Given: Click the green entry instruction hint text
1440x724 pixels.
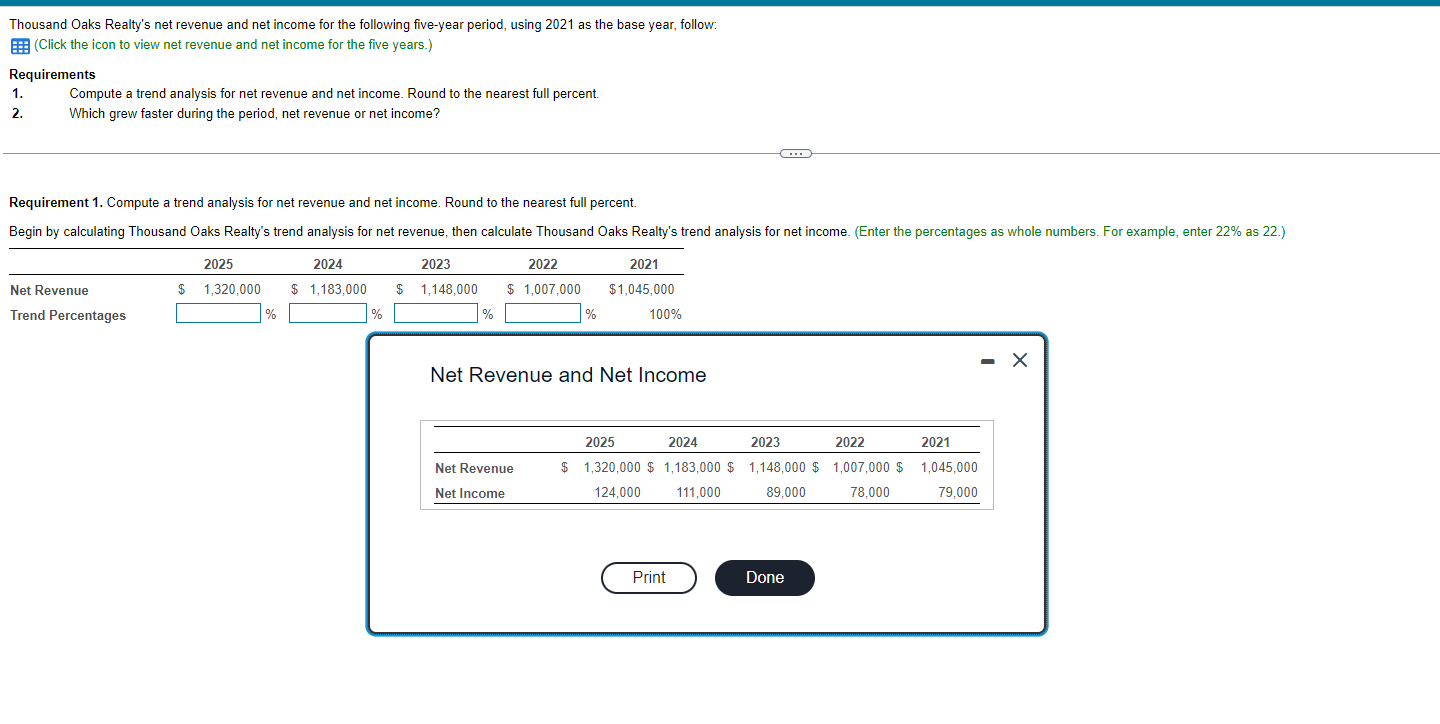Looking at the screenshot, I should [1070, 232].
